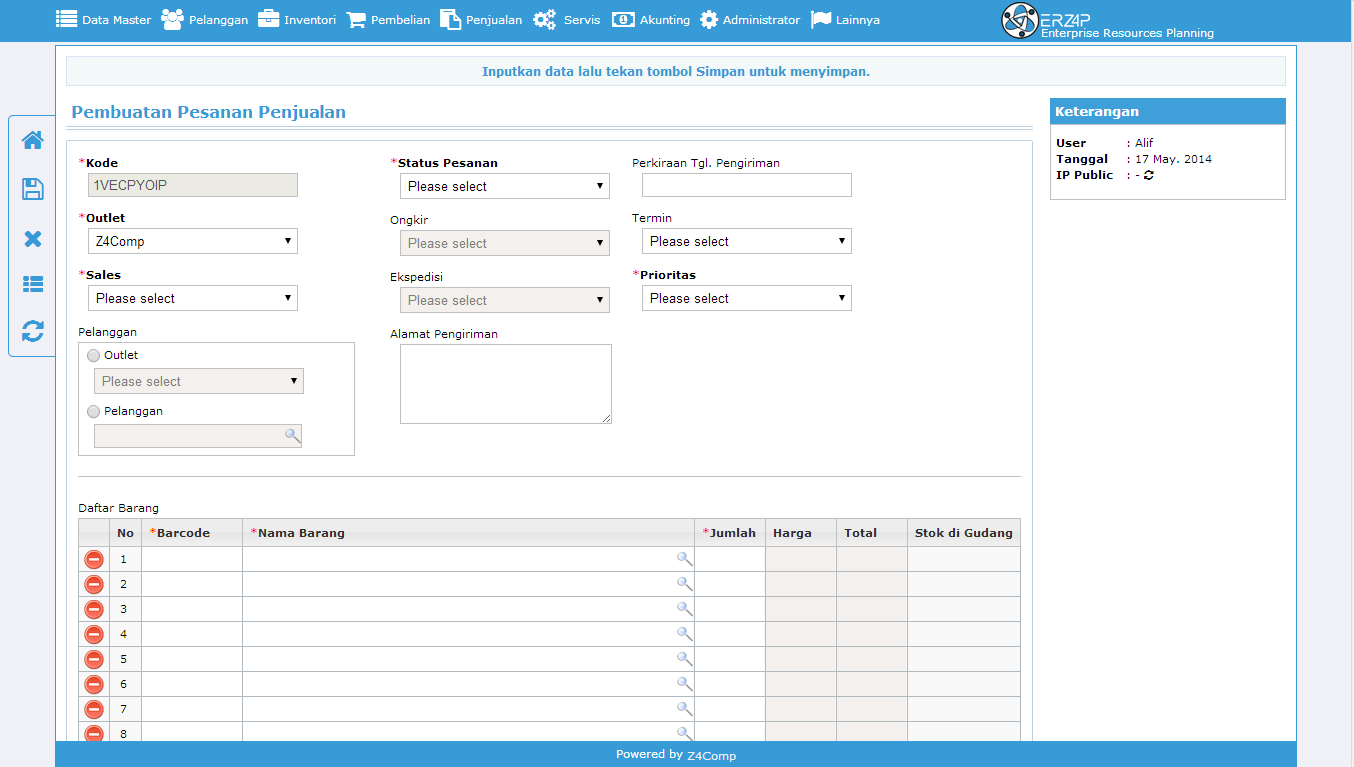
Task: Click the Jumlah cell in row 1
Action: pos(730,559)
